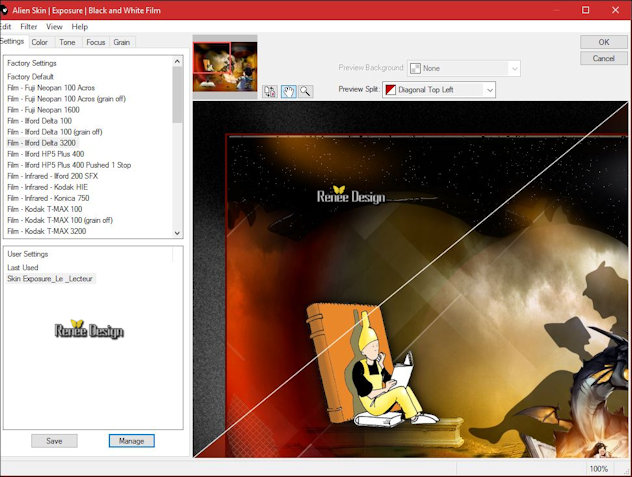Select Film - Ilford Delta 3200

point(41,143)
